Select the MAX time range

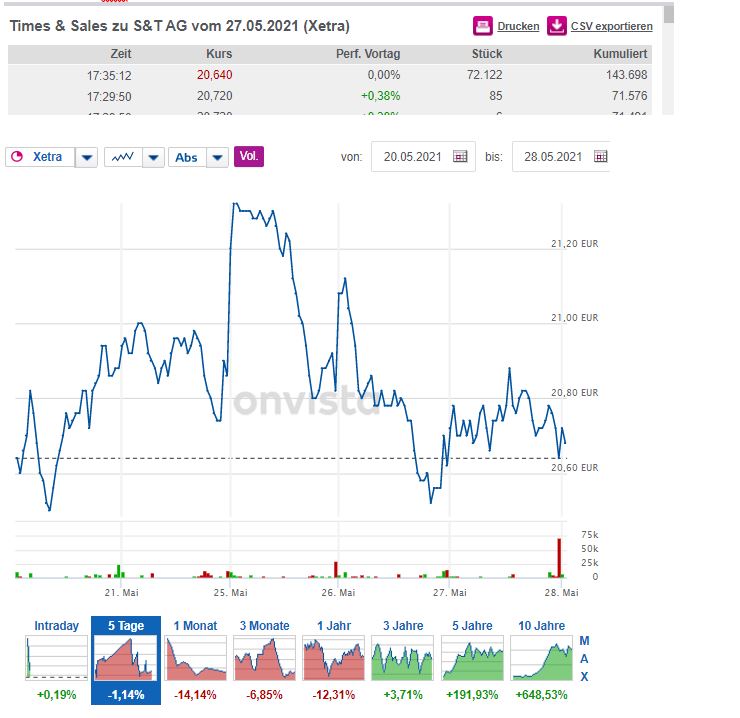tap(585, 659)
